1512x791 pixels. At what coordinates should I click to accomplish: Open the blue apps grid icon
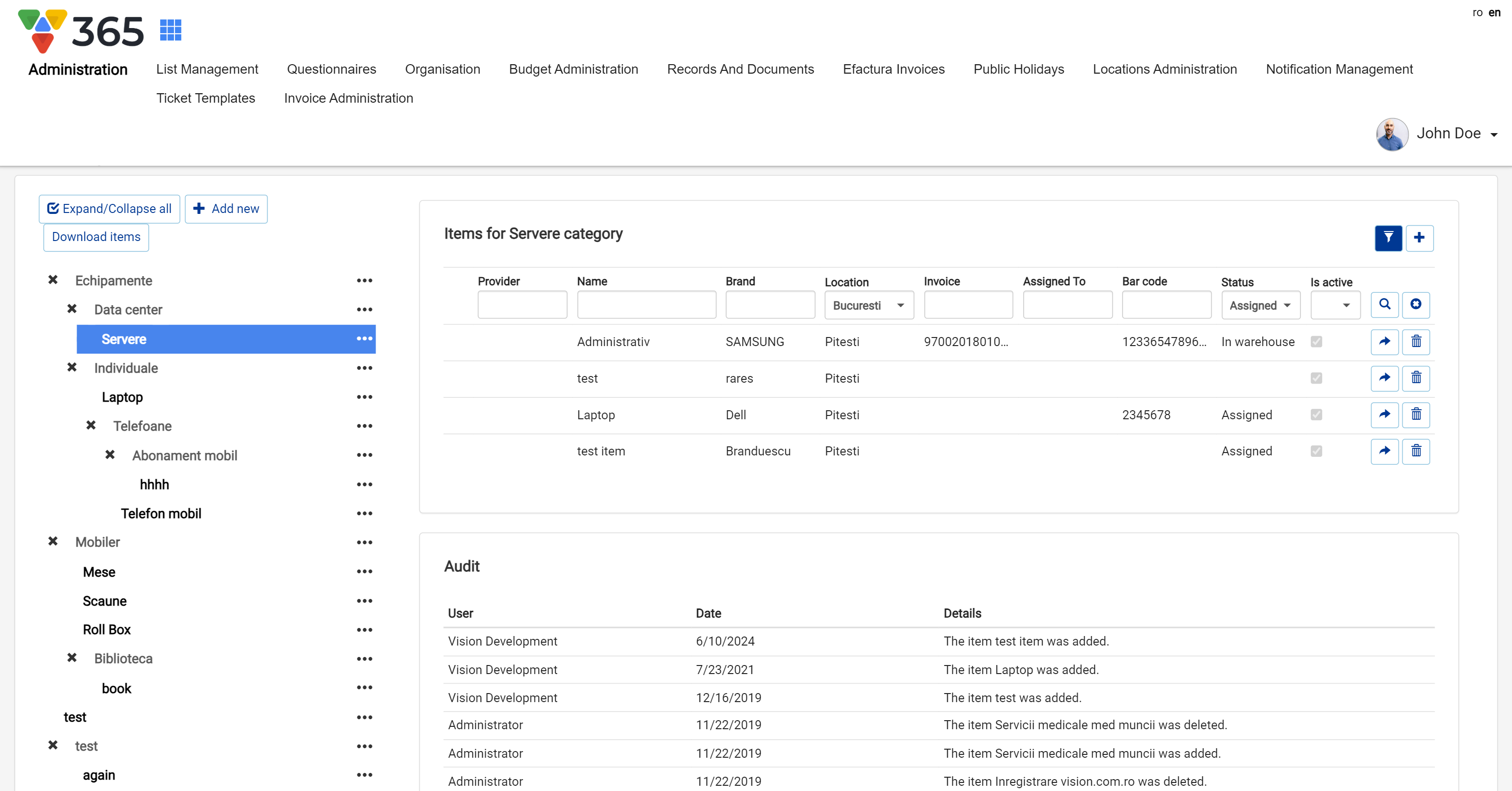coord(170,29)
